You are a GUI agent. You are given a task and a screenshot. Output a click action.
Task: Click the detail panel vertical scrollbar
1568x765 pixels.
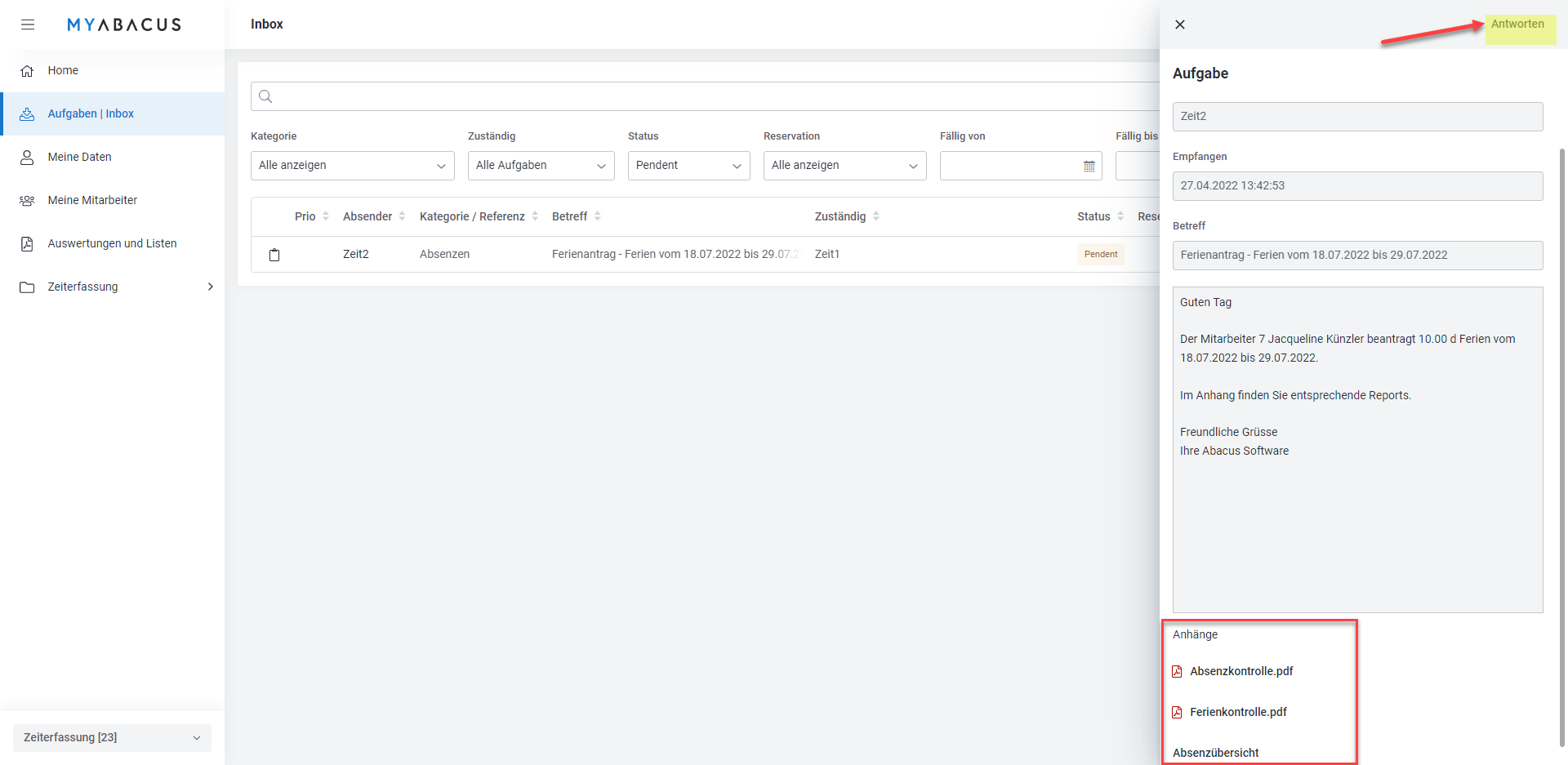coord(1562,447)
